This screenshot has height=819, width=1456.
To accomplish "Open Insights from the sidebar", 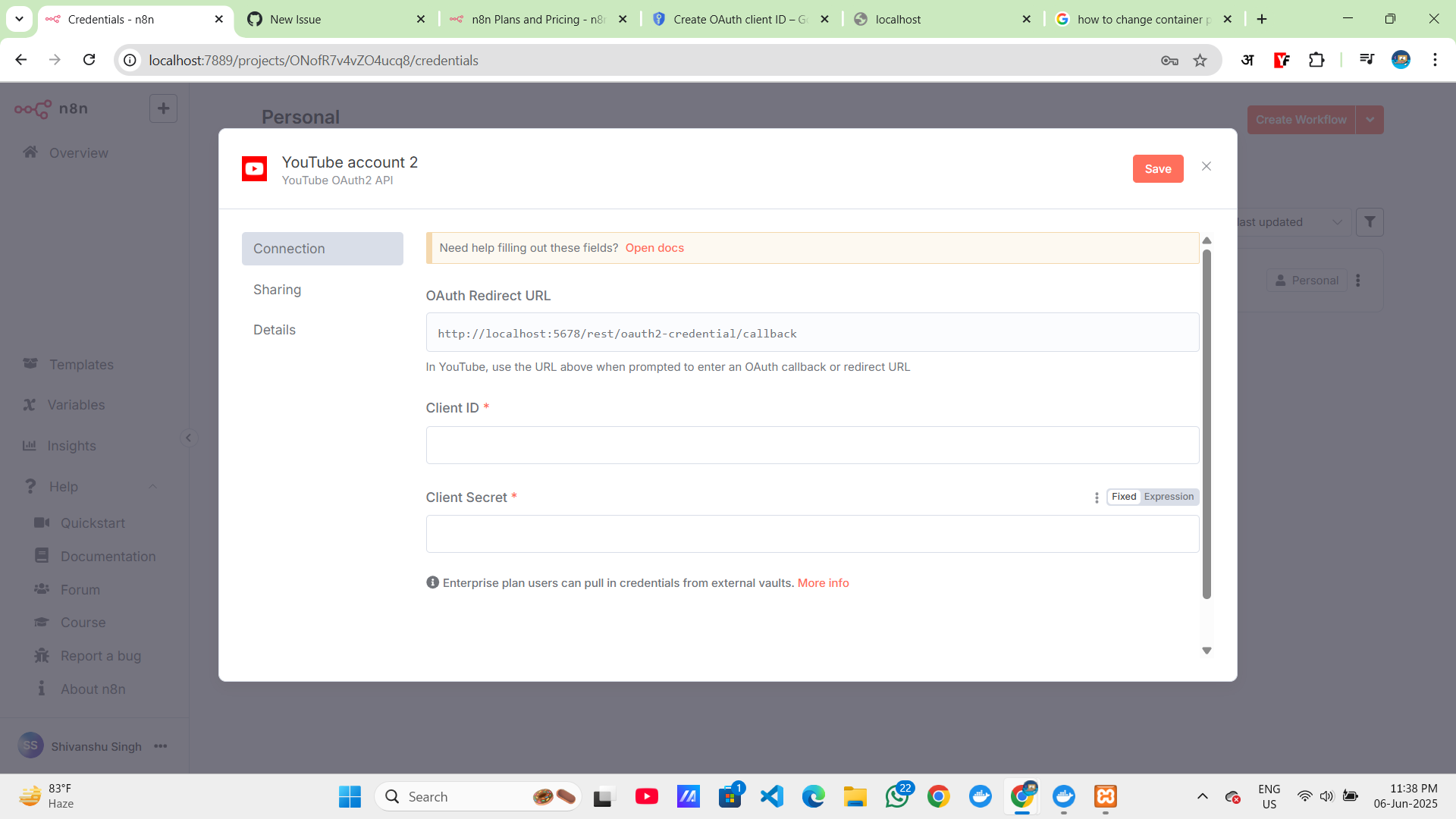I will 72,445.
